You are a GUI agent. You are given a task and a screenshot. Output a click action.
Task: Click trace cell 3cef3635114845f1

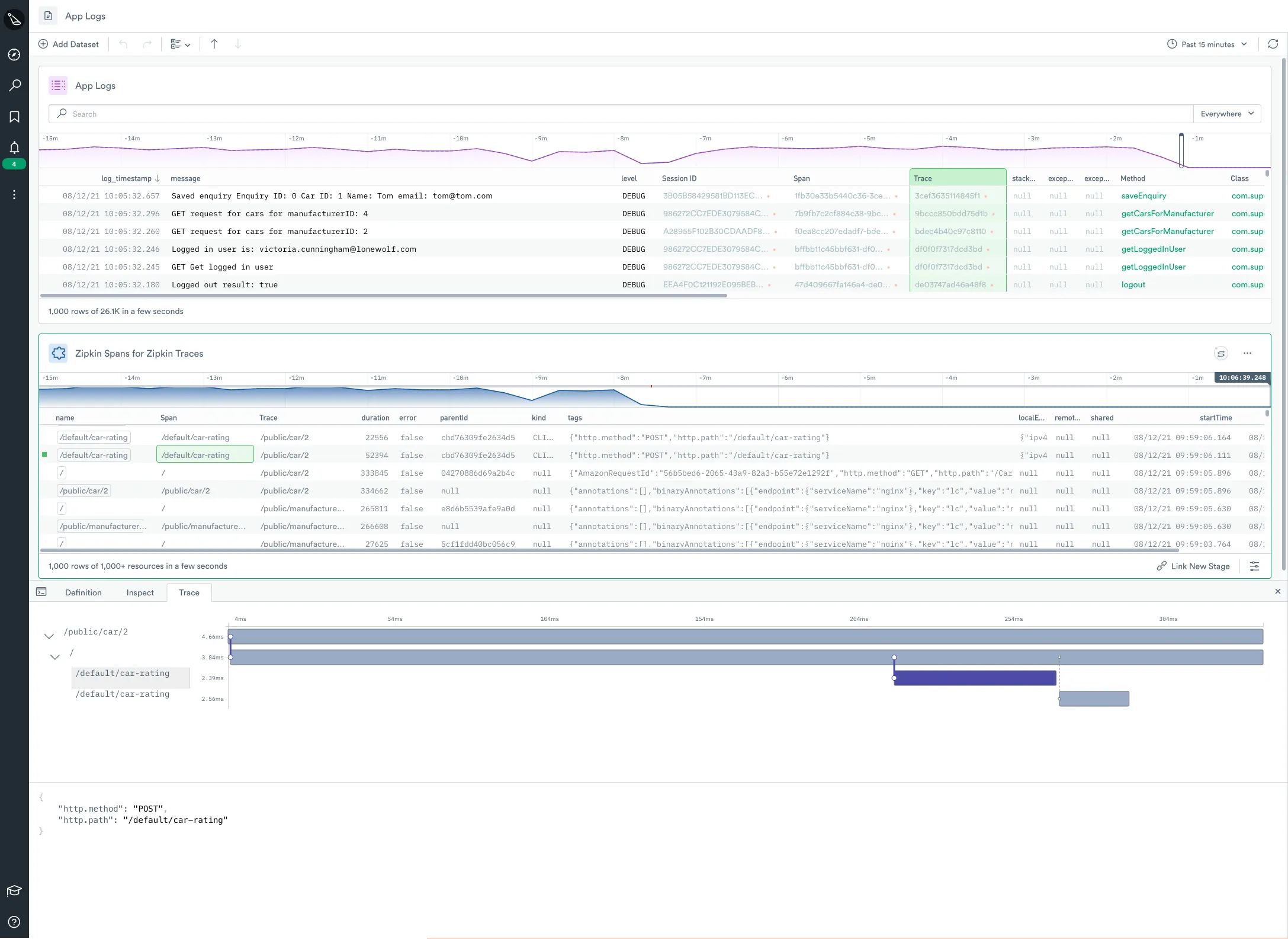coord(947,196)
